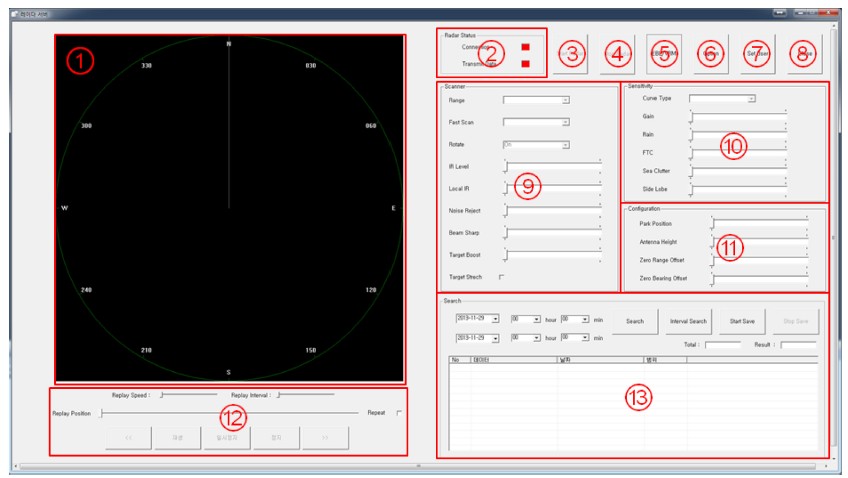Image resolution: width=848 pixels, height=478 pixels.
Task: Click the Gain slider
Action: [738, 116]
